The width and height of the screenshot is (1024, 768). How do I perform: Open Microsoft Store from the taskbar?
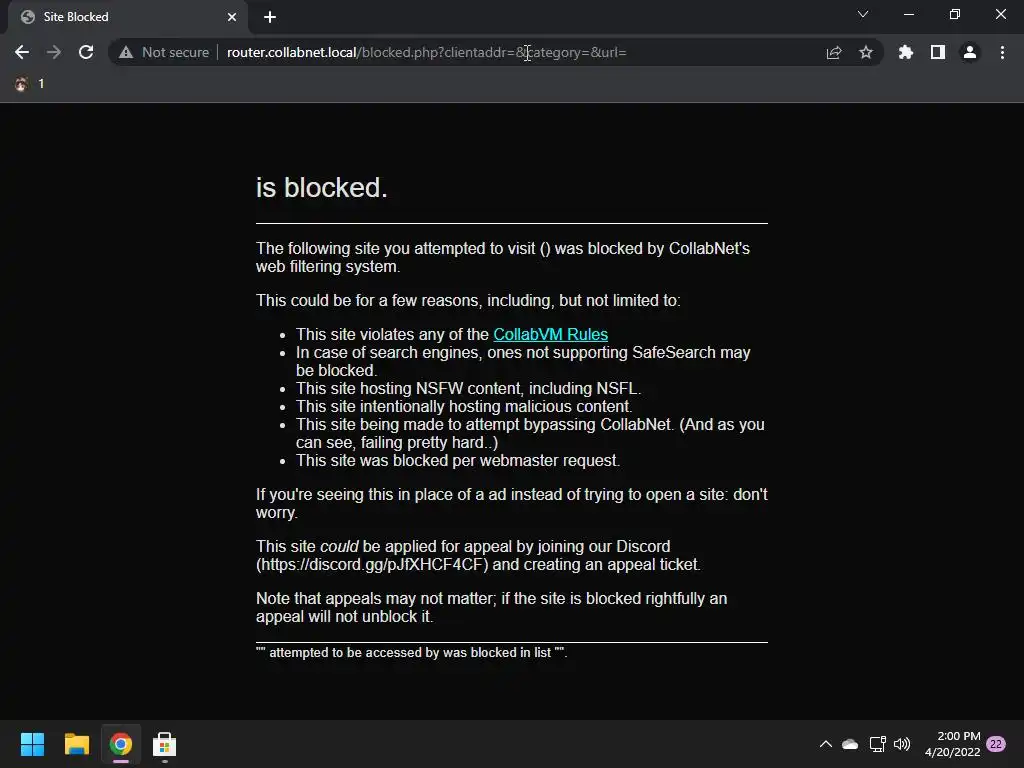click(x=165, y=744)
